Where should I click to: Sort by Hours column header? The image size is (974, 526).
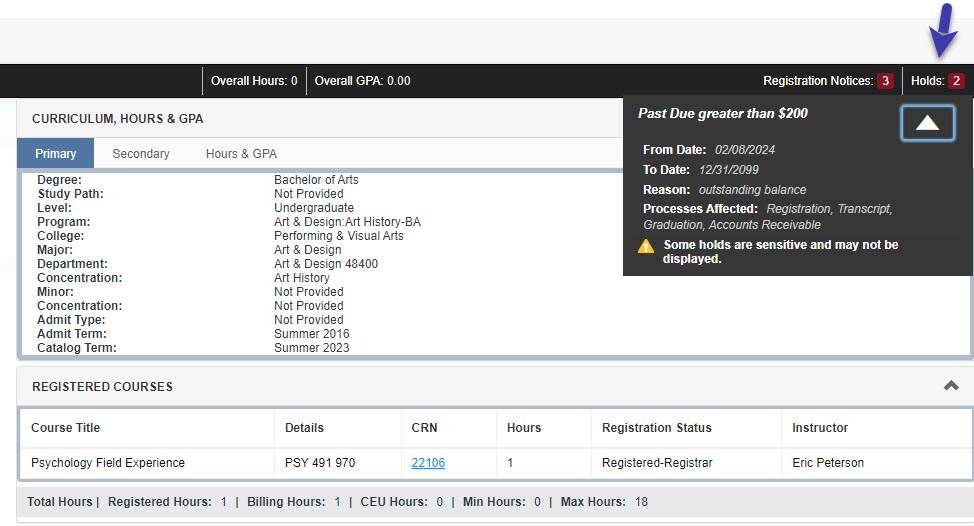[x=524, y=428]
